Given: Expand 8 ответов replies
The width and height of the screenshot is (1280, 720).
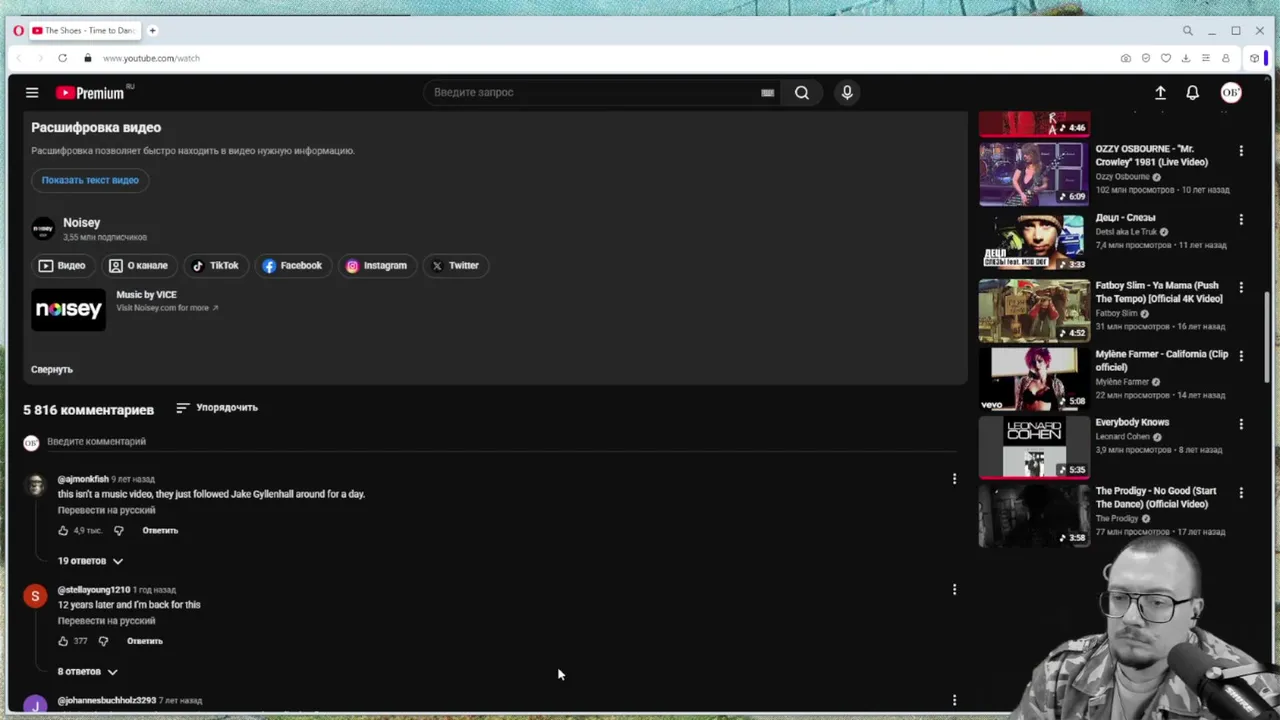Looking at the screenshot, I should pos(87,672).
